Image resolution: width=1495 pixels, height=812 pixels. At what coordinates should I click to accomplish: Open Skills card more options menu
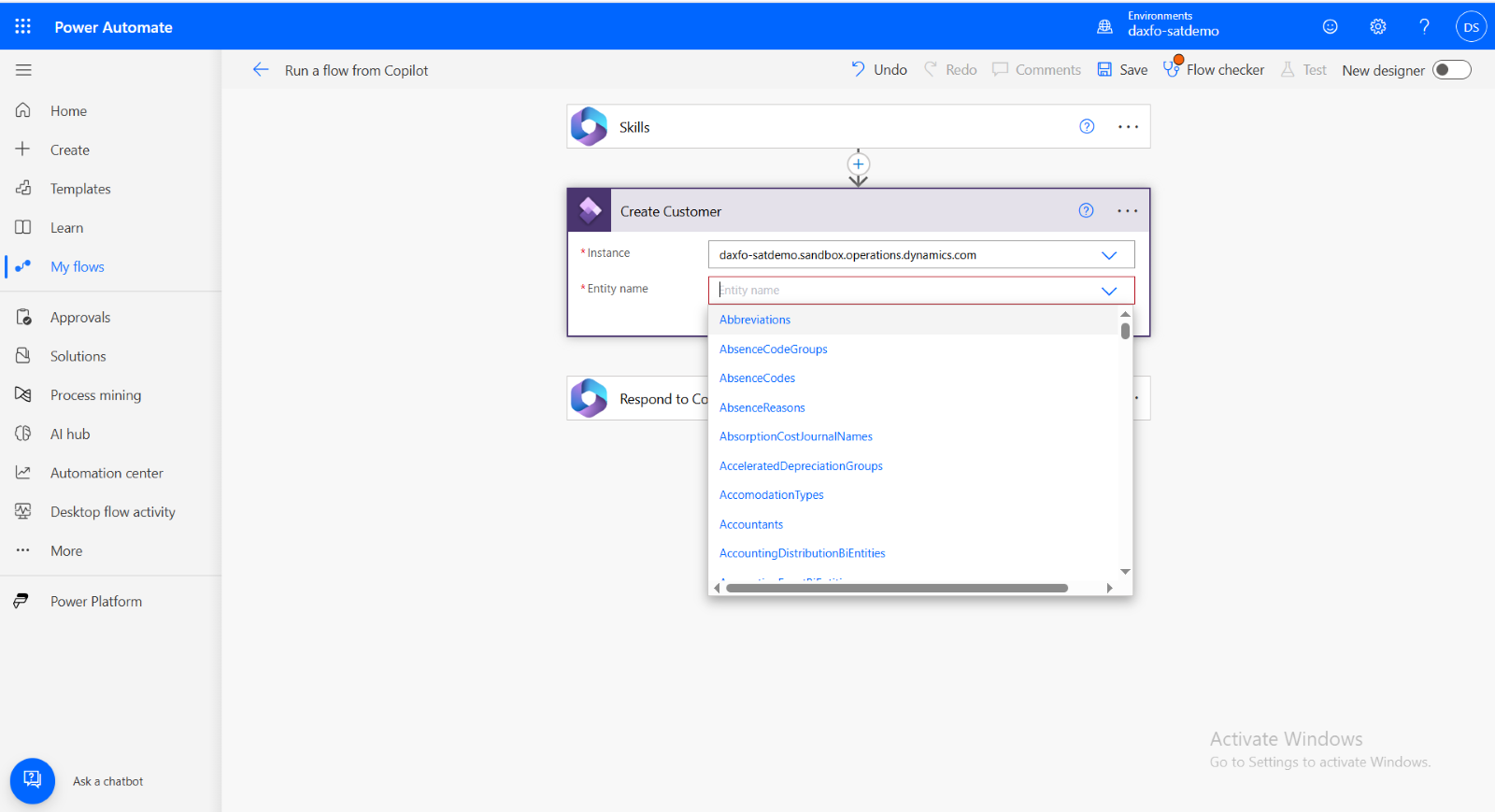pos(1128,127)
